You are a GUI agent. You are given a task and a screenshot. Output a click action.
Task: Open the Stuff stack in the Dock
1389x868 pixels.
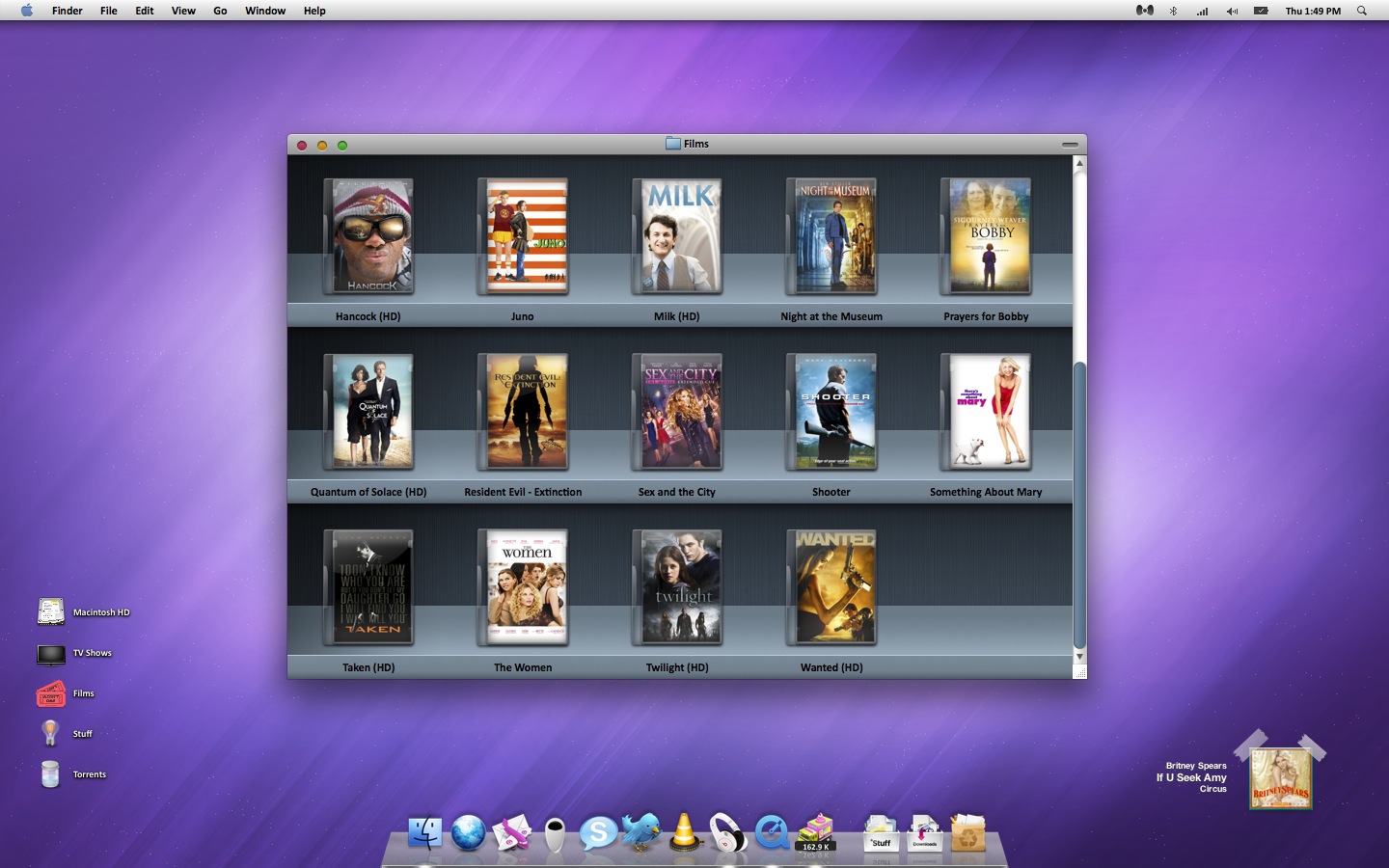point(881,833)
